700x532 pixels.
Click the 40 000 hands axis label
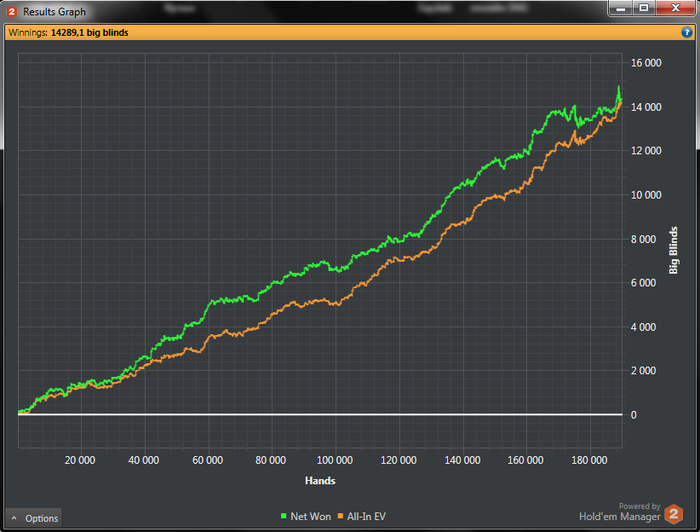[x=144, y=460]
